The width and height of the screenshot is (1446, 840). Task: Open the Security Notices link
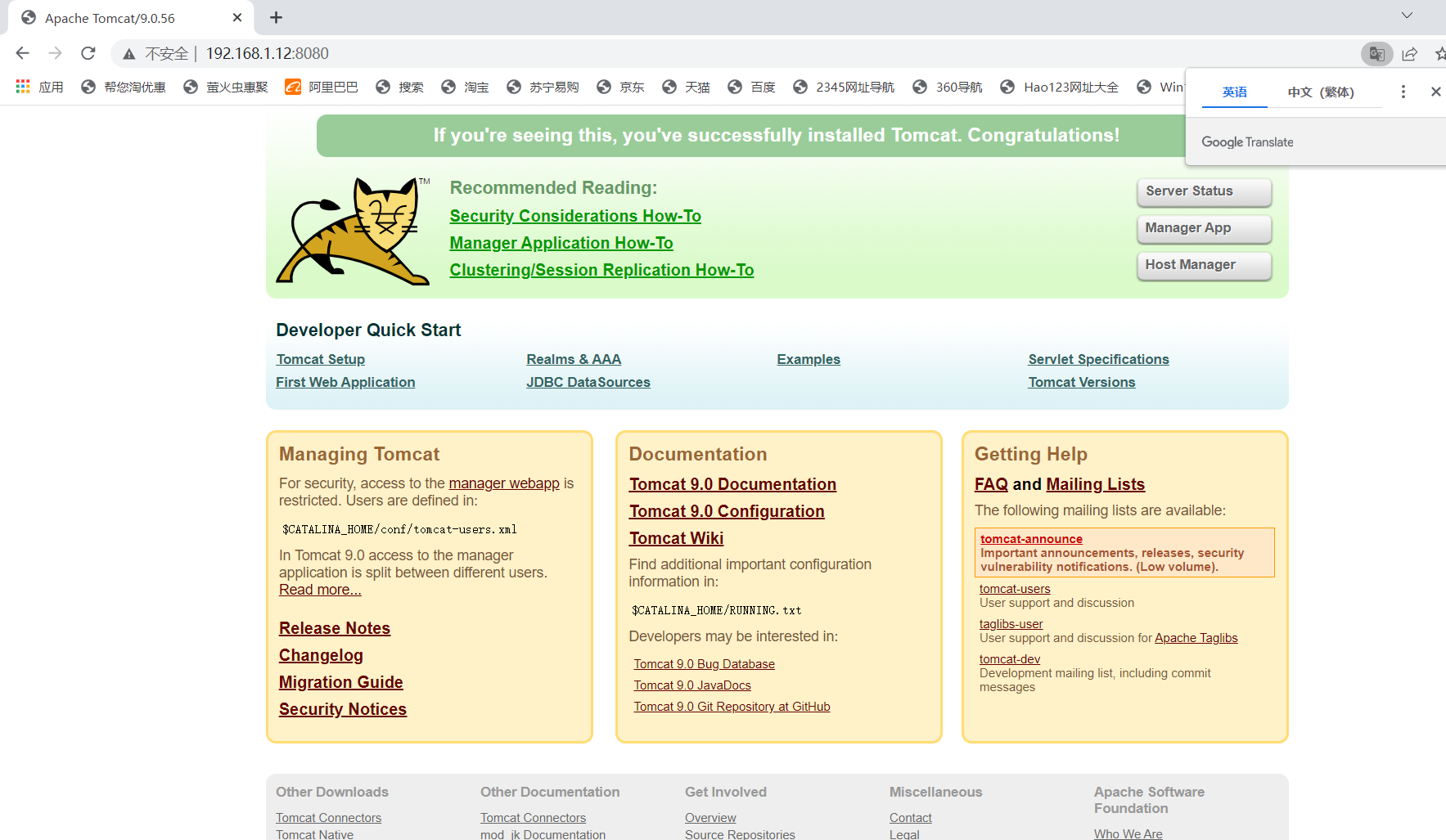(343, 709)
